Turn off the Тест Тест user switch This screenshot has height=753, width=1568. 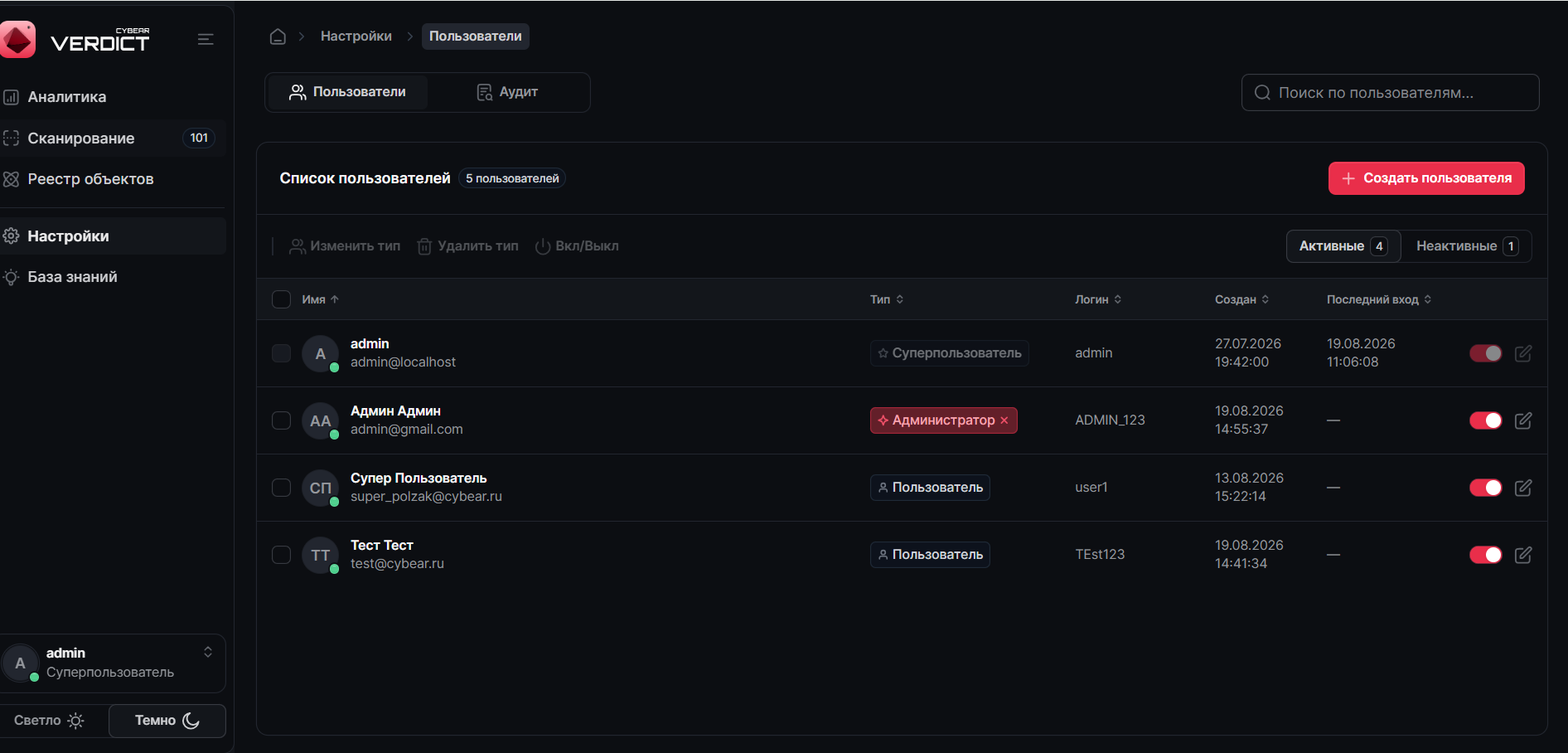[1486, 555]
